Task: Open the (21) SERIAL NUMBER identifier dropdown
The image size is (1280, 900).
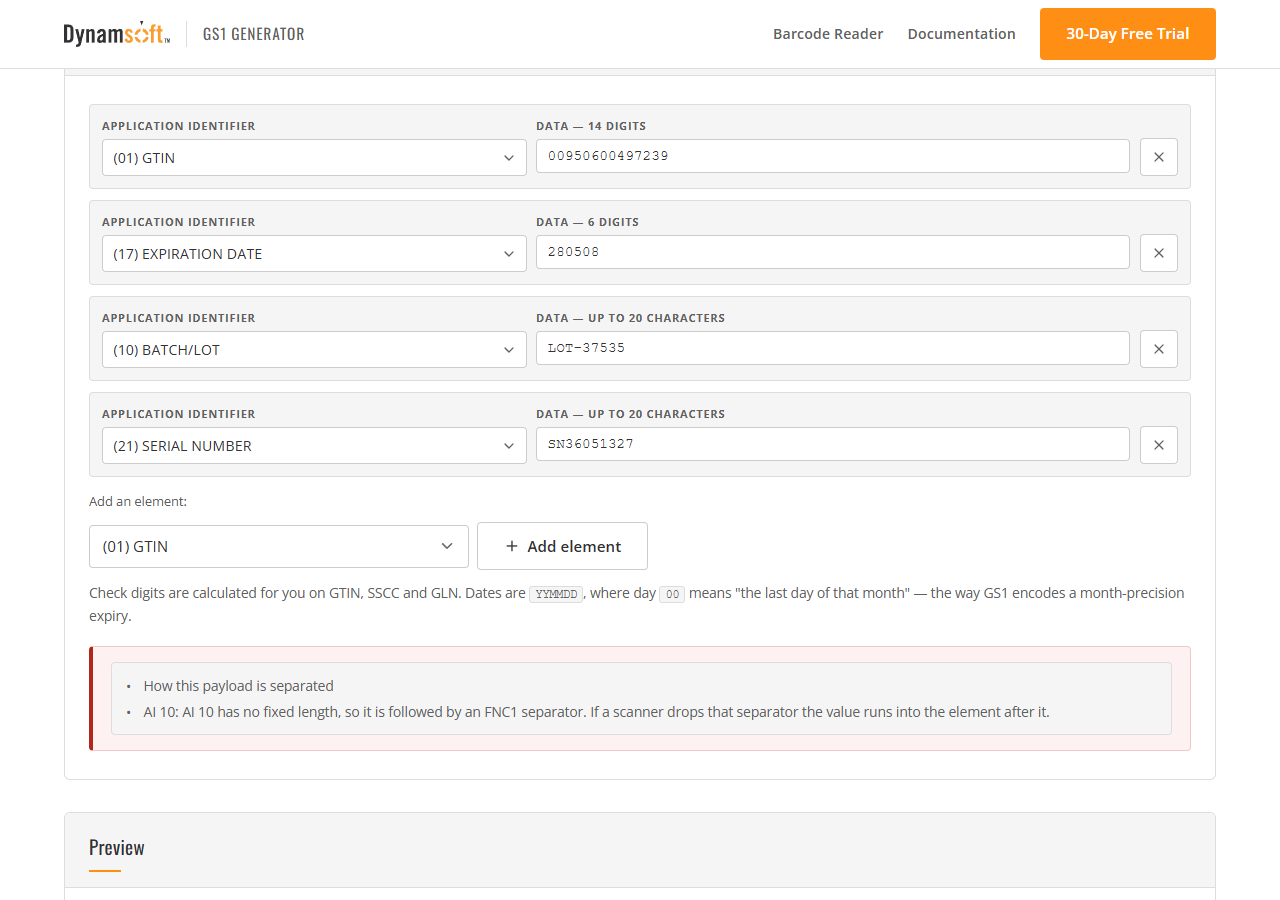Action: click(x=314, y=446)
